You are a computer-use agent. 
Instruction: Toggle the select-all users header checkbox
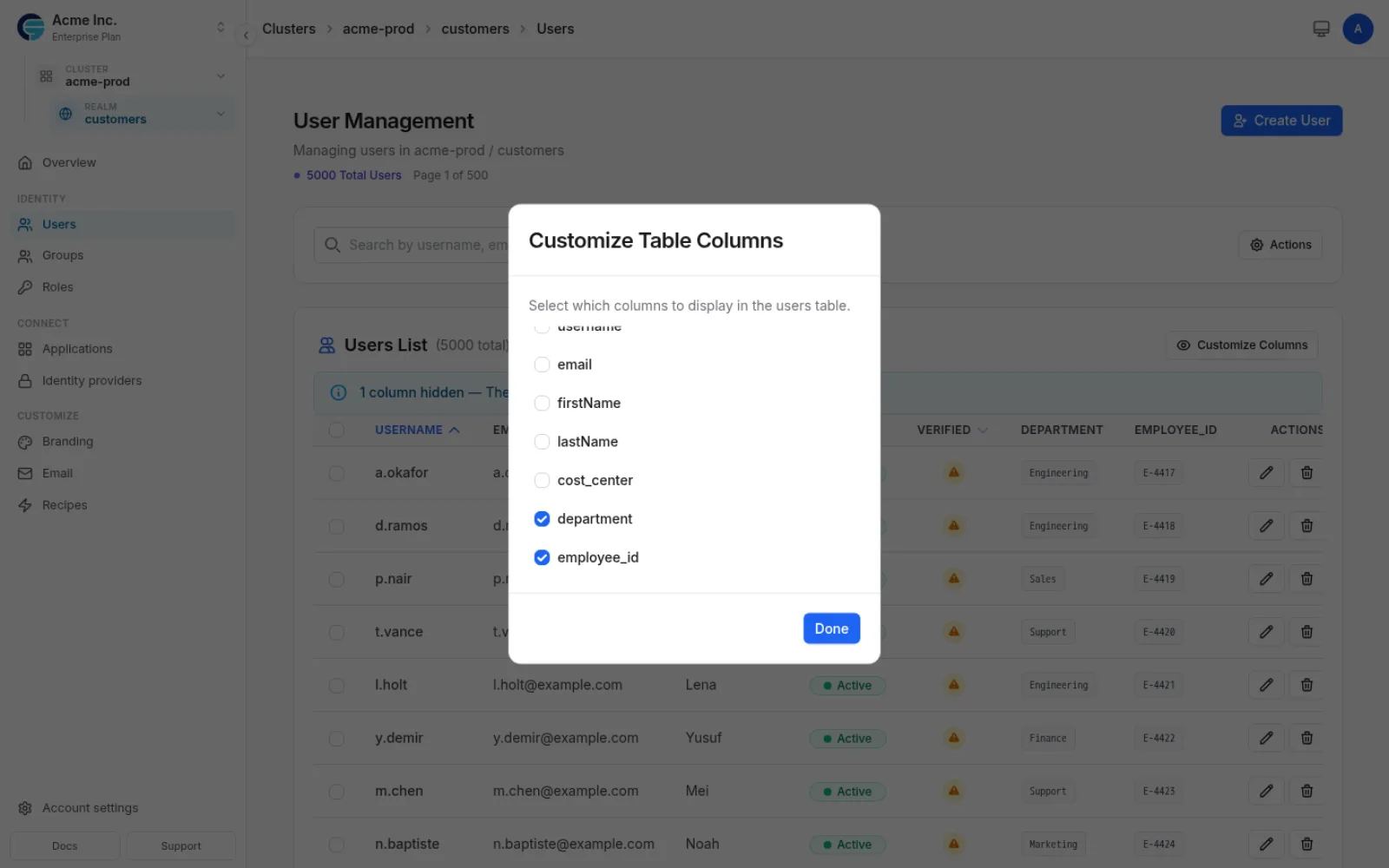point(337,430)
